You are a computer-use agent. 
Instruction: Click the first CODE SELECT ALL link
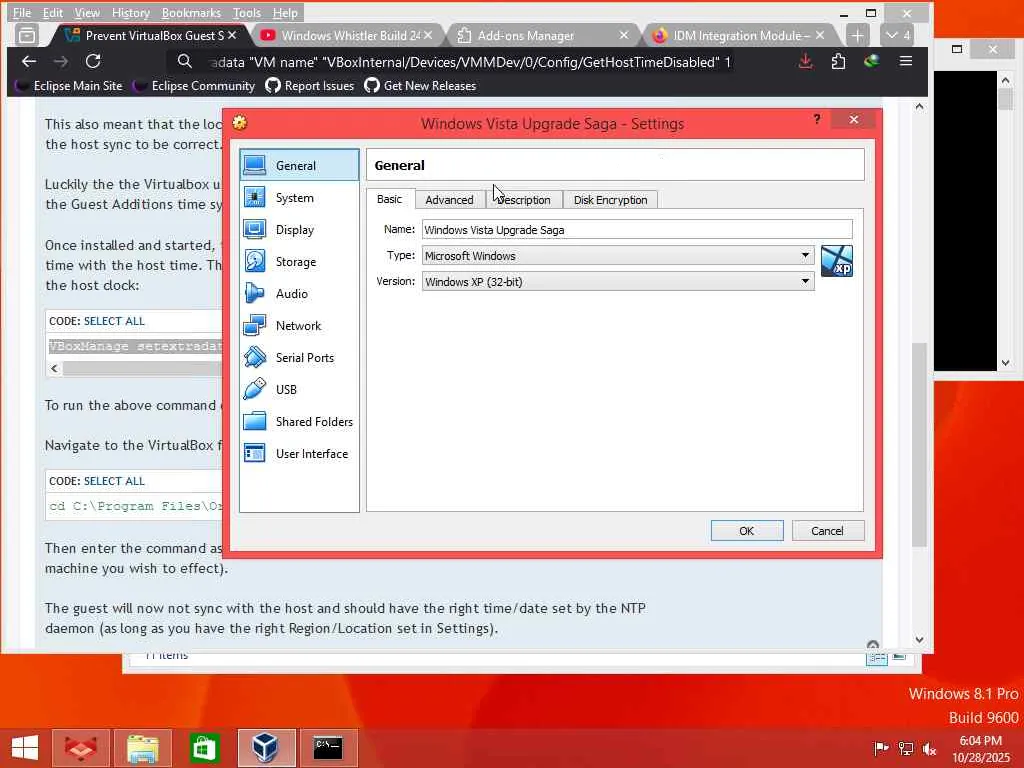114,321
